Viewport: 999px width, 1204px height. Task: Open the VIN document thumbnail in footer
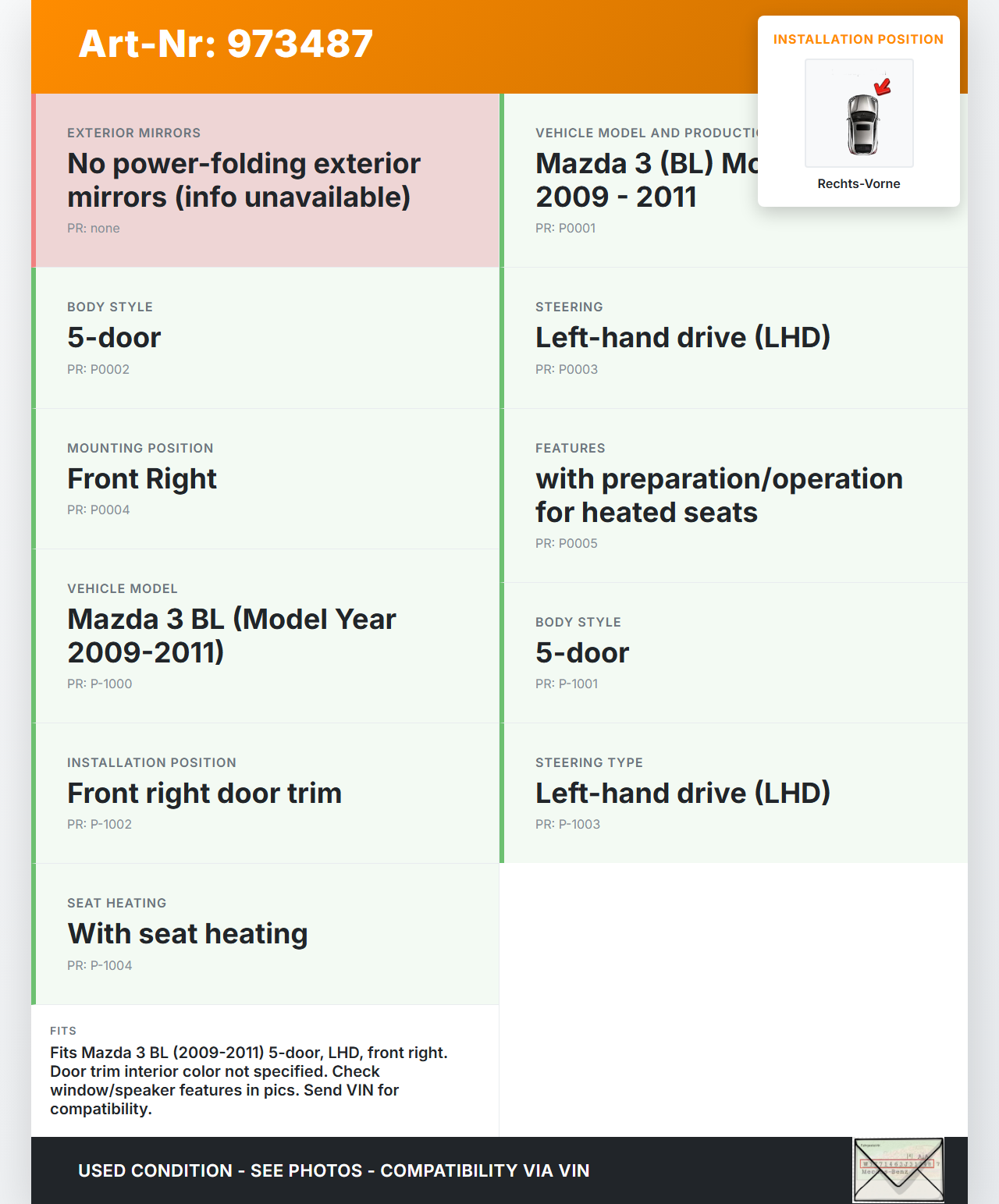coord(898,1170)
